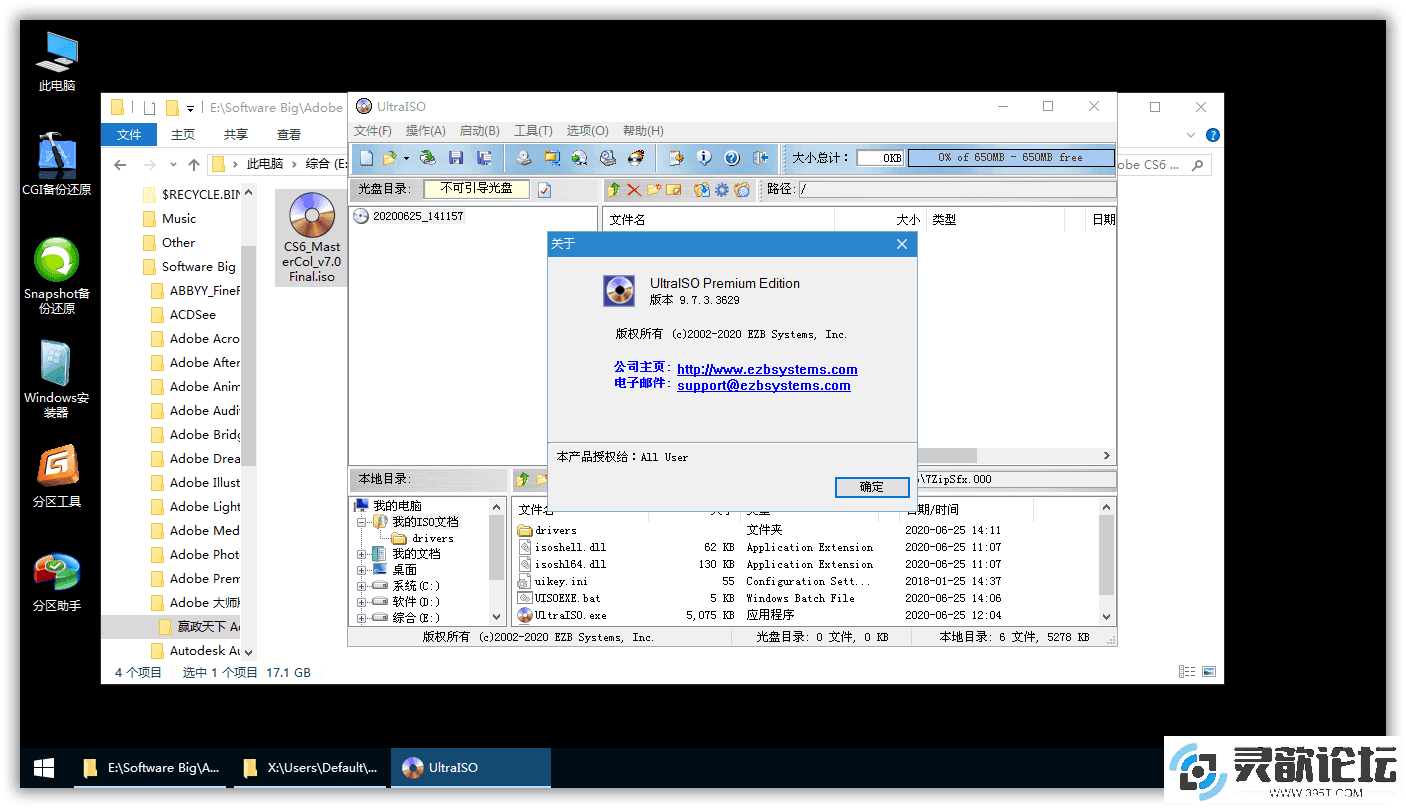Click the blue info About icon
1406x808 pixels.
click(x=704, y=158)
